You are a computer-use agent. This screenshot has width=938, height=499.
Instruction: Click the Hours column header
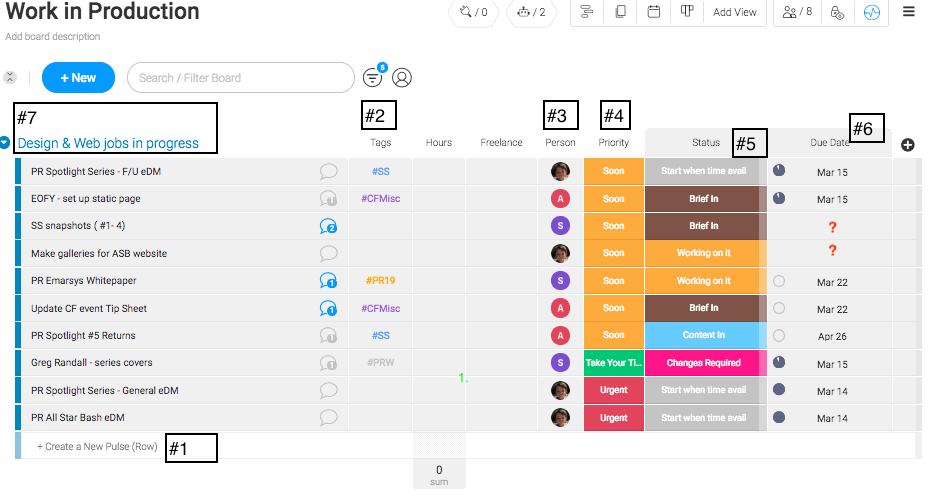[438, 142]
